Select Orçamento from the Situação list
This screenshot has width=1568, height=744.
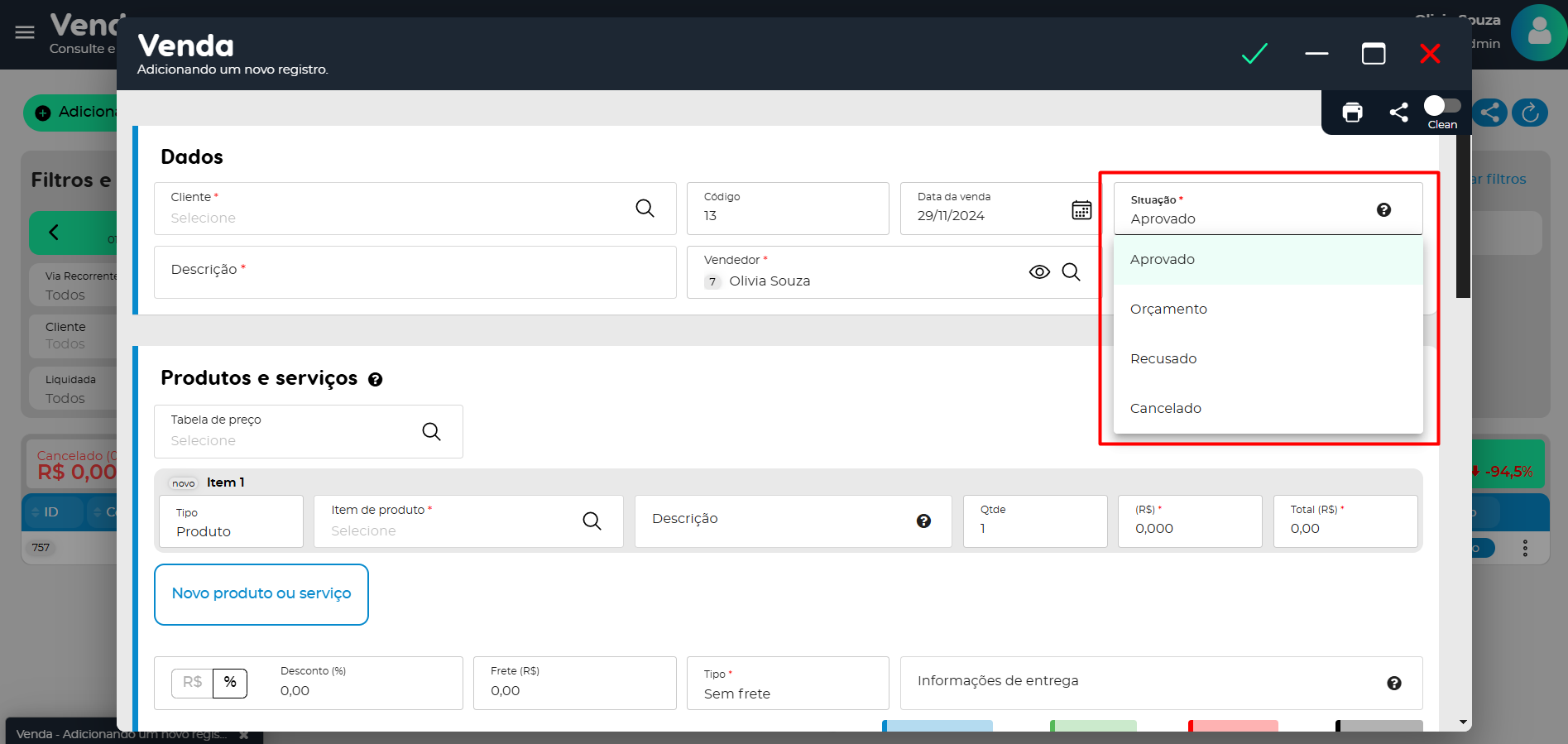click(1168, 310)
